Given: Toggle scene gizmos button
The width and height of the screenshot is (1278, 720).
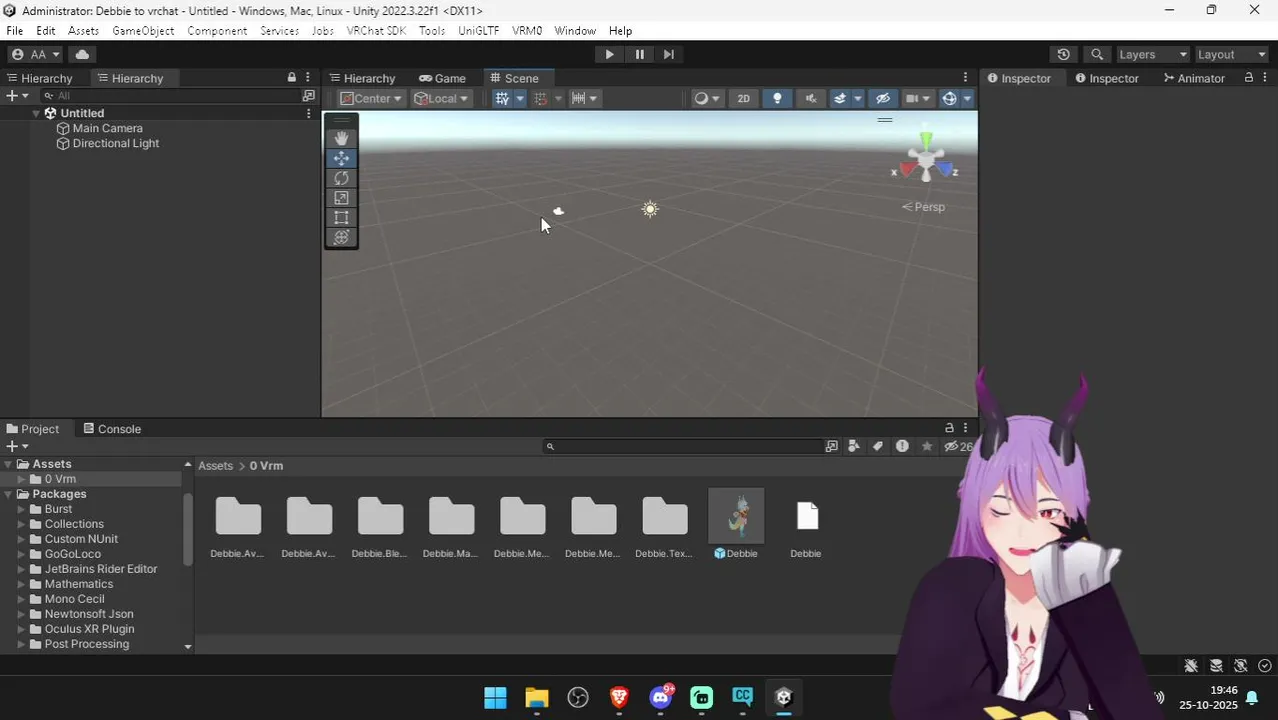Looking at the screenshot, I should coord(949,98).
